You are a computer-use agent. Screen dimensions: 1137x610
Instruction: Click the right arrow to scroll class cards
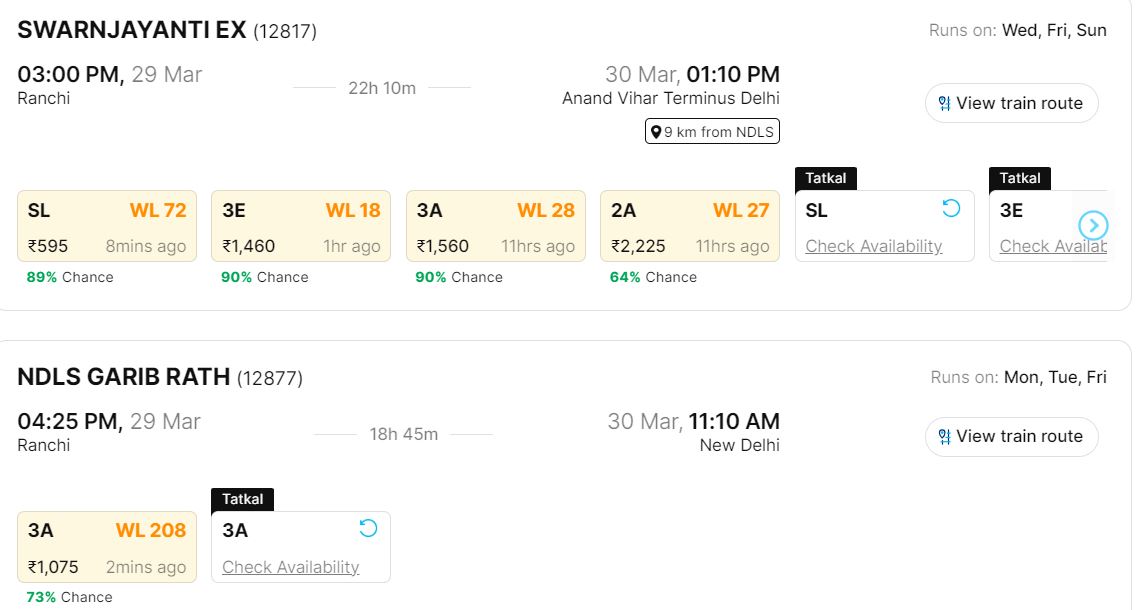point(1093,225)
